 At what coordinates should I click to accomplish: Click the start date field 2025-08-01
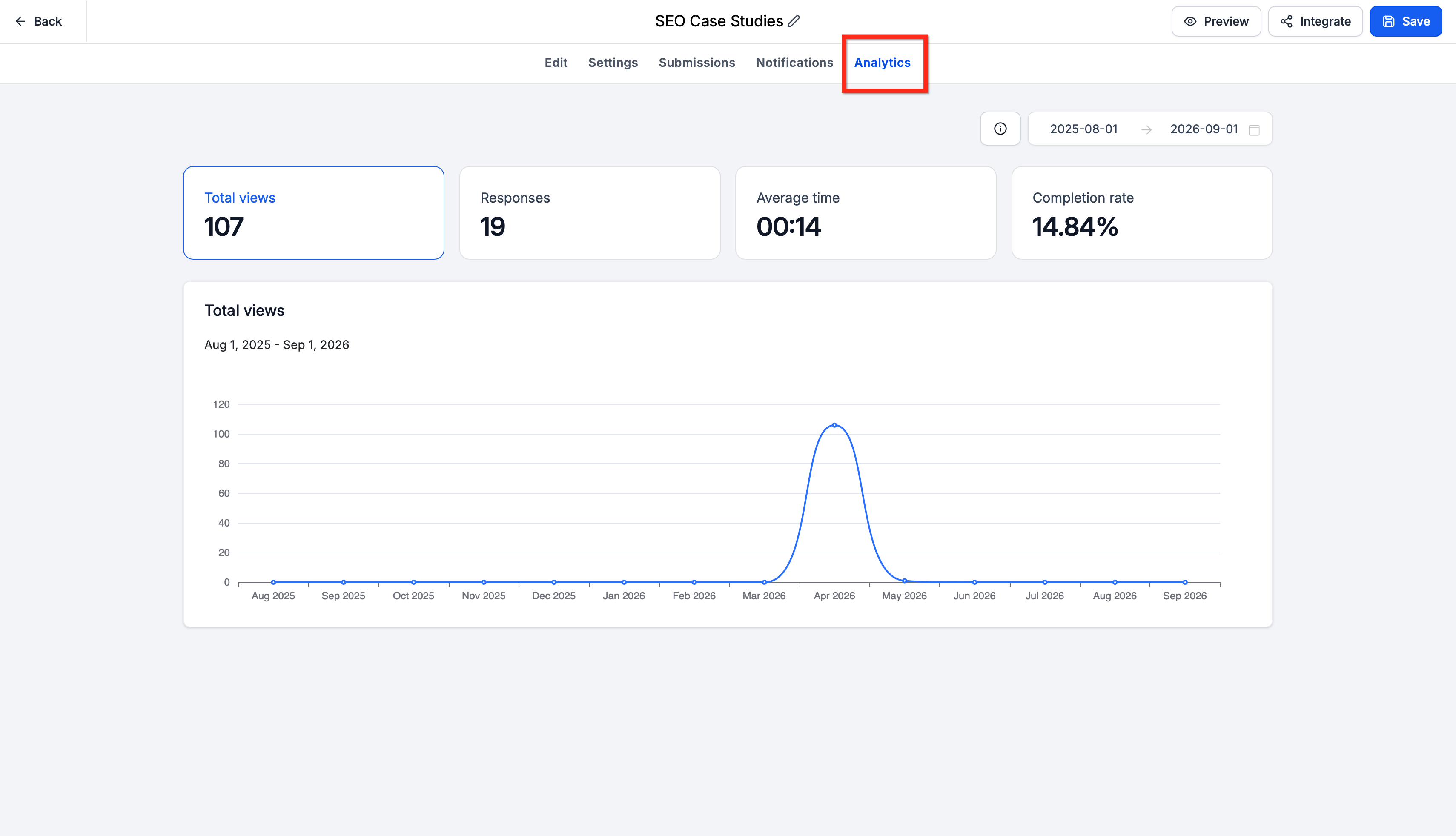[x=1083, y=129]
